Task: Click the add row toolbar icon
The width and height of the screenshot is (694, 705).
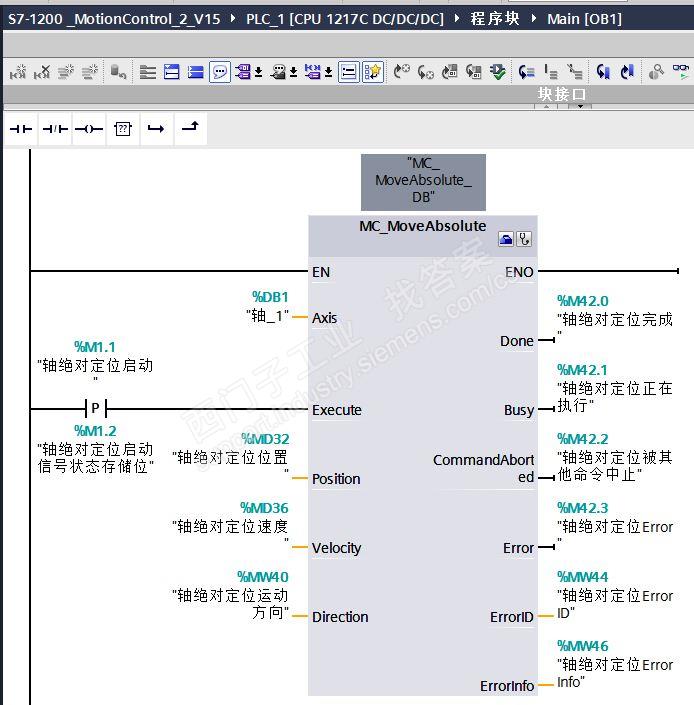Action: (x=90, y=72)
